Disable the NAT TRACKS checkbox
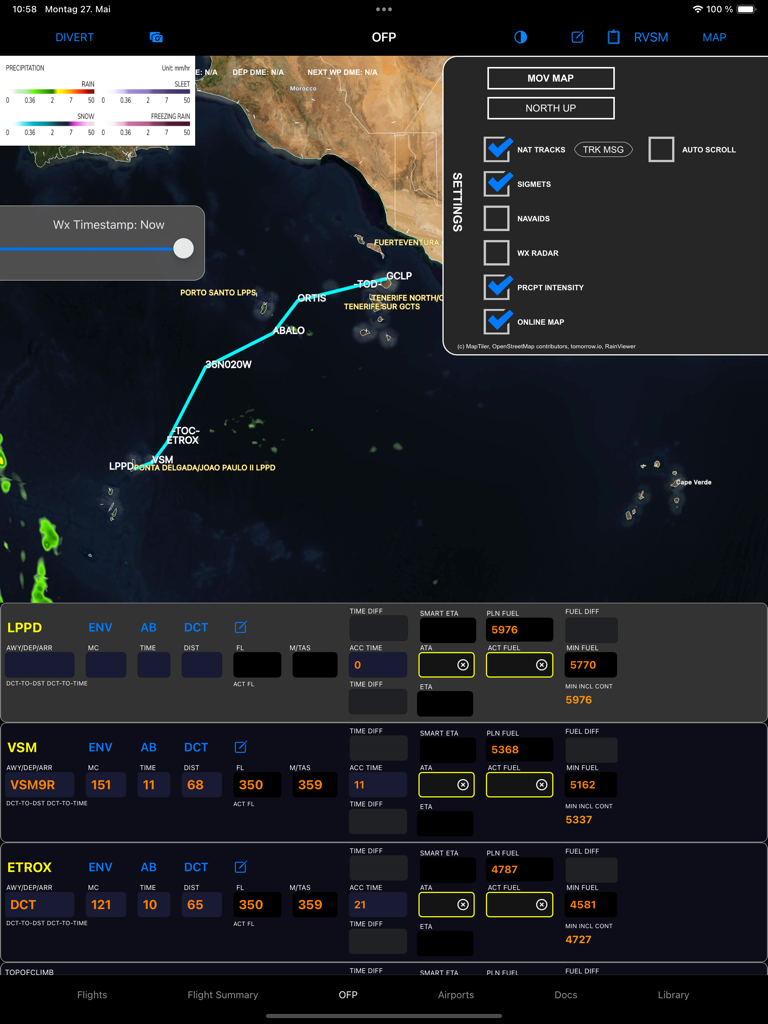Screen dimensions: 768x1024 pos(497,150)
